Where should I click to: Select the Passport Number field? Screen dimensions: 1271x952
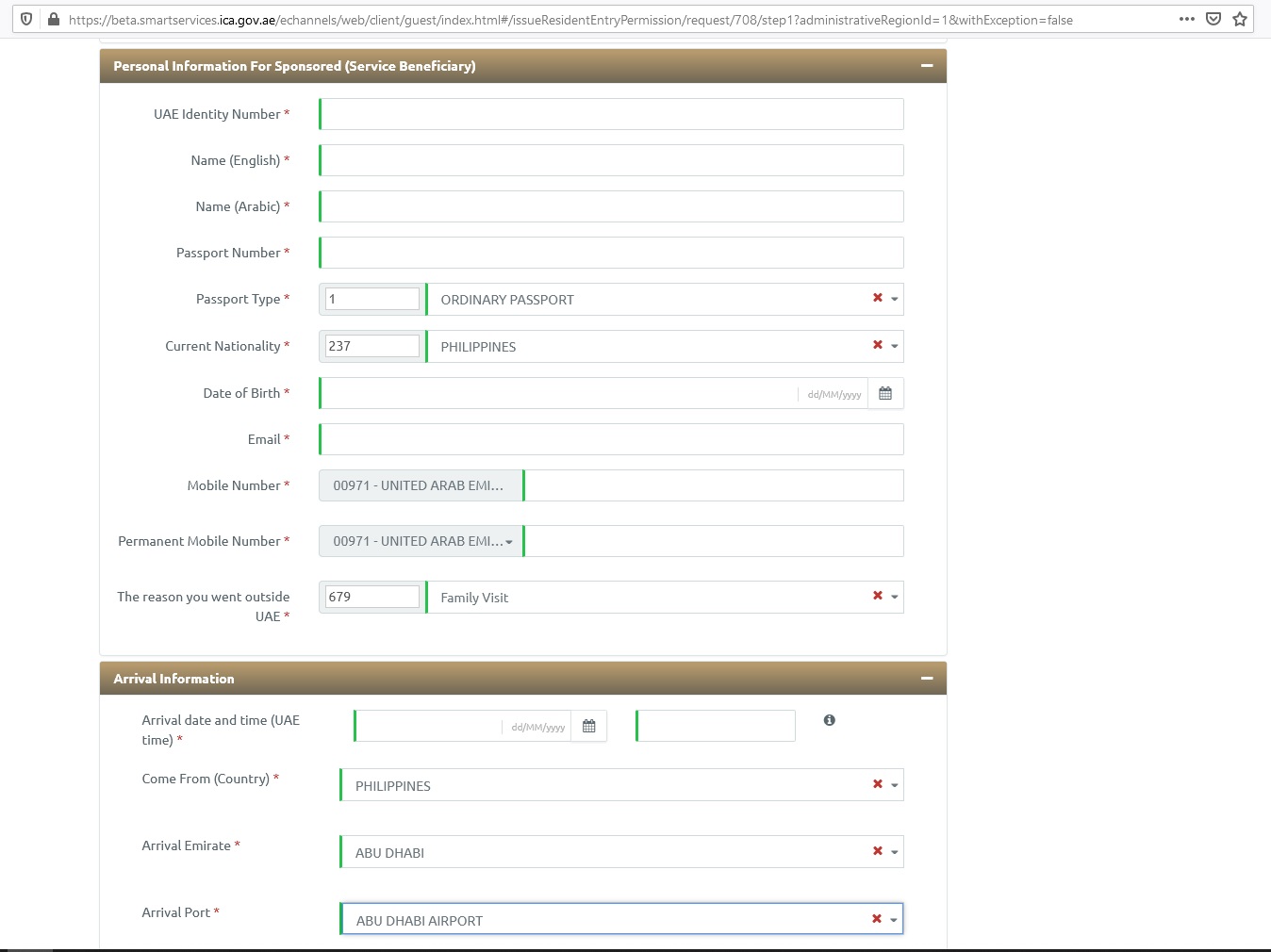[611, 253]
